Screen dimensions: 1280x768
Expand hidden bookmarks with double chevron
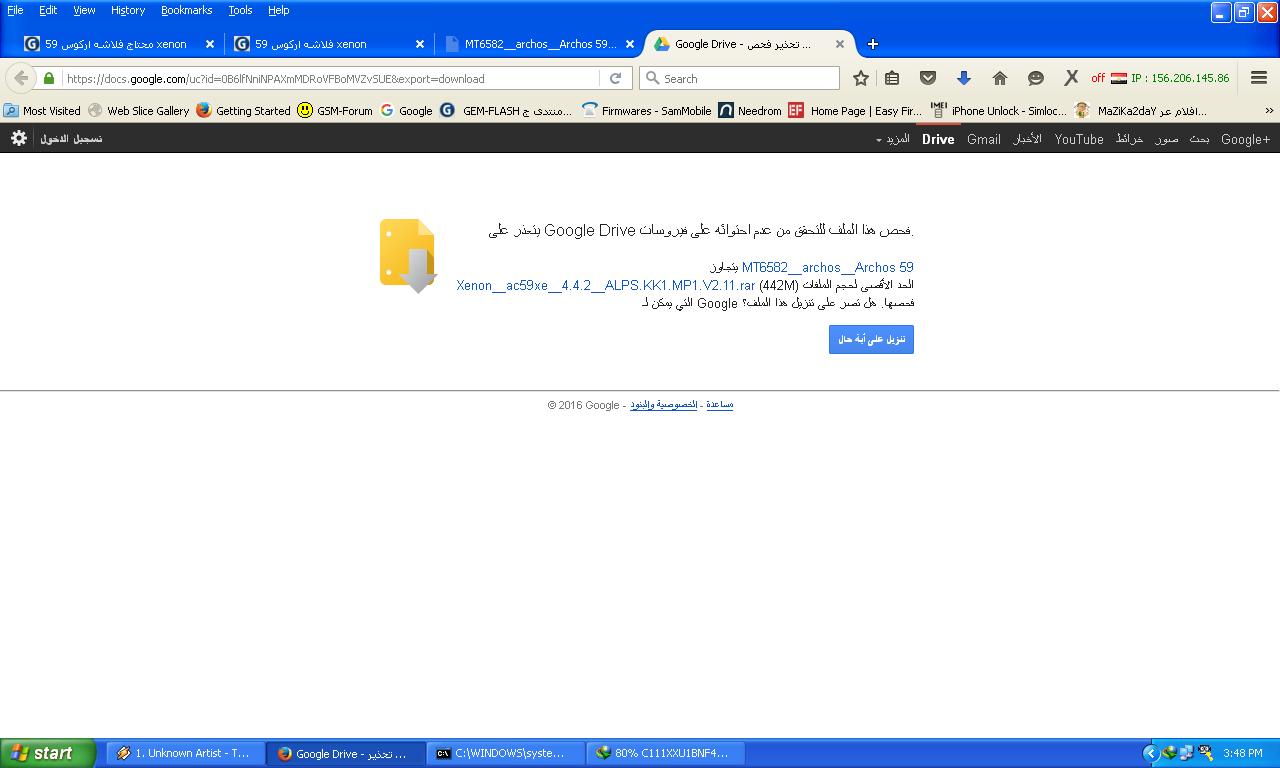pyautogui.click(x=1269, y=111)
